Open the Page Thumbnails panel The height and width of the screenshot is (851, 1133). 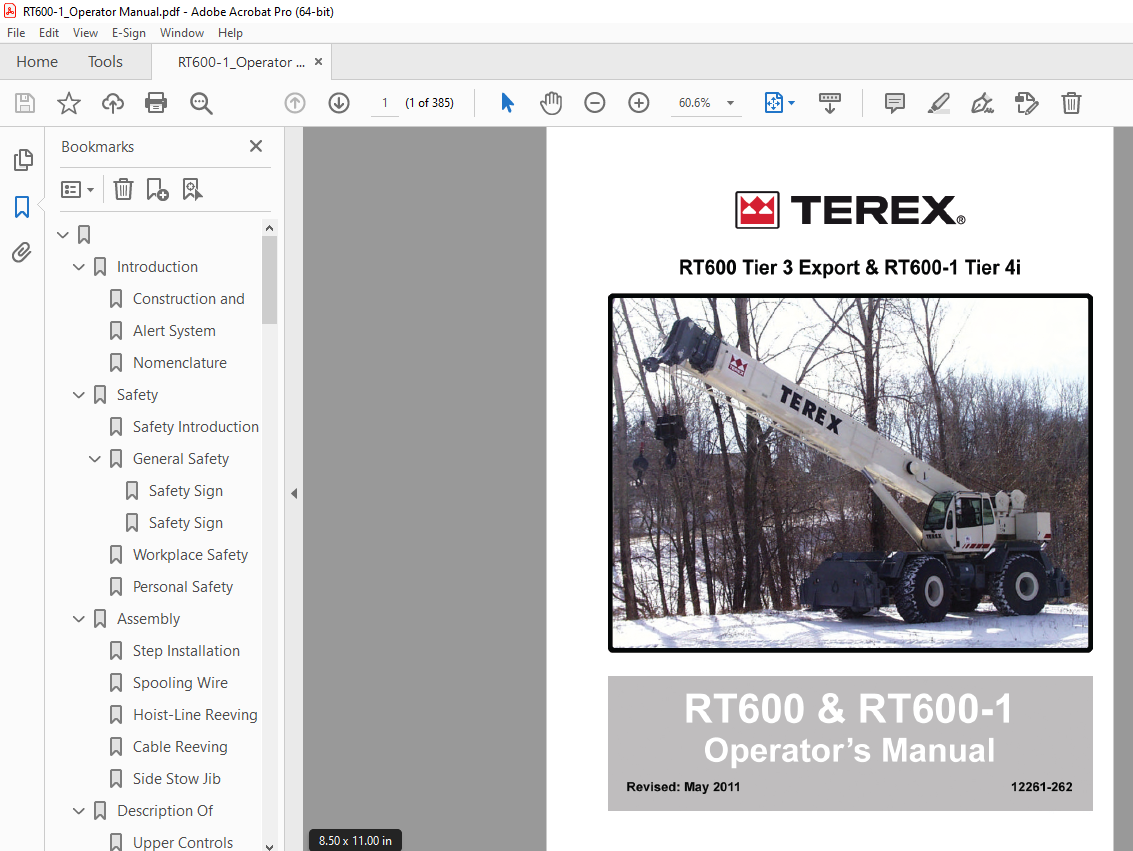tap(22, 160)
